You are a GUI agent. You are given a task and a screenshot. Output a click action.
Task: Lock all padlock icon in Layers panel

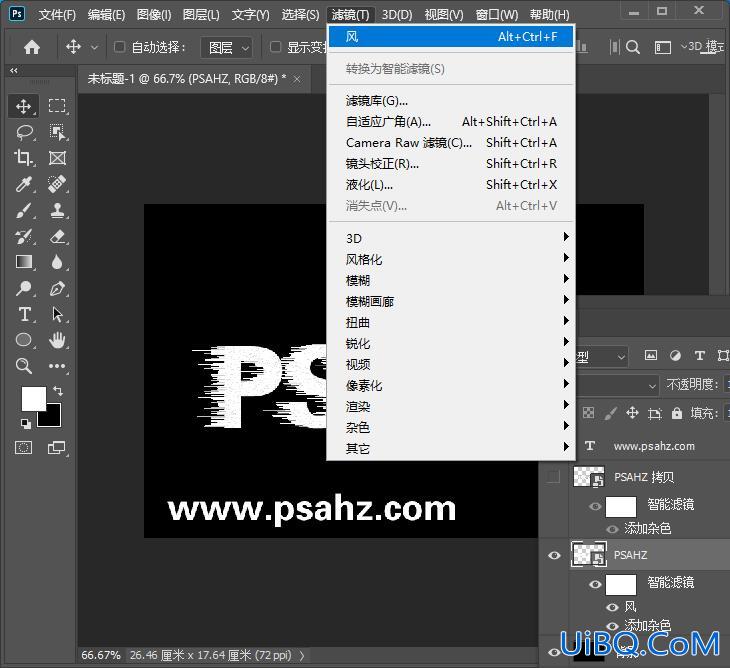pyautogui.click(x=677, y=413)
